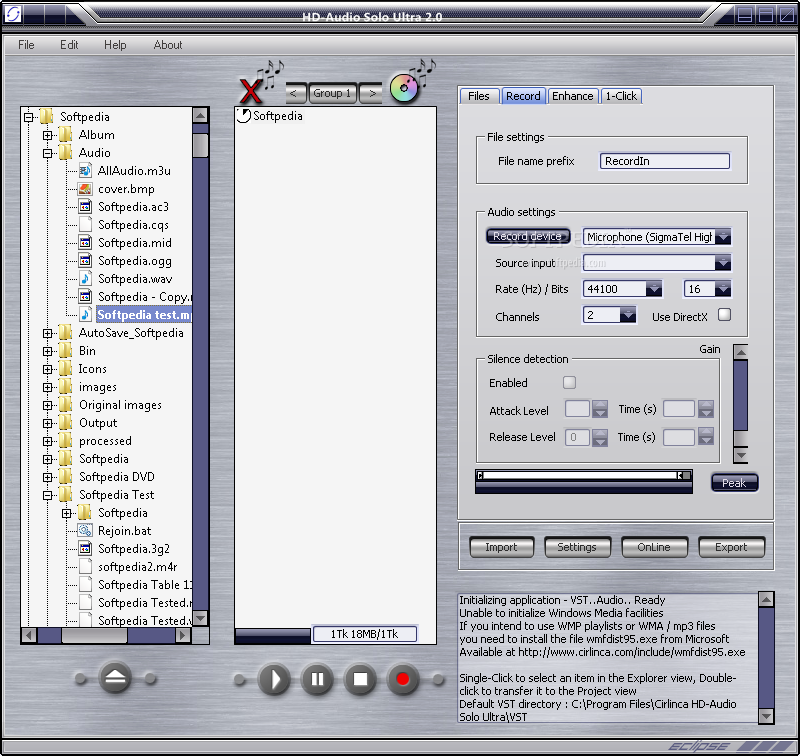Select the Softpedia.ac3 file icon
Image resolution: width=800 pixels, height=756 pixels.
[85, 207]
